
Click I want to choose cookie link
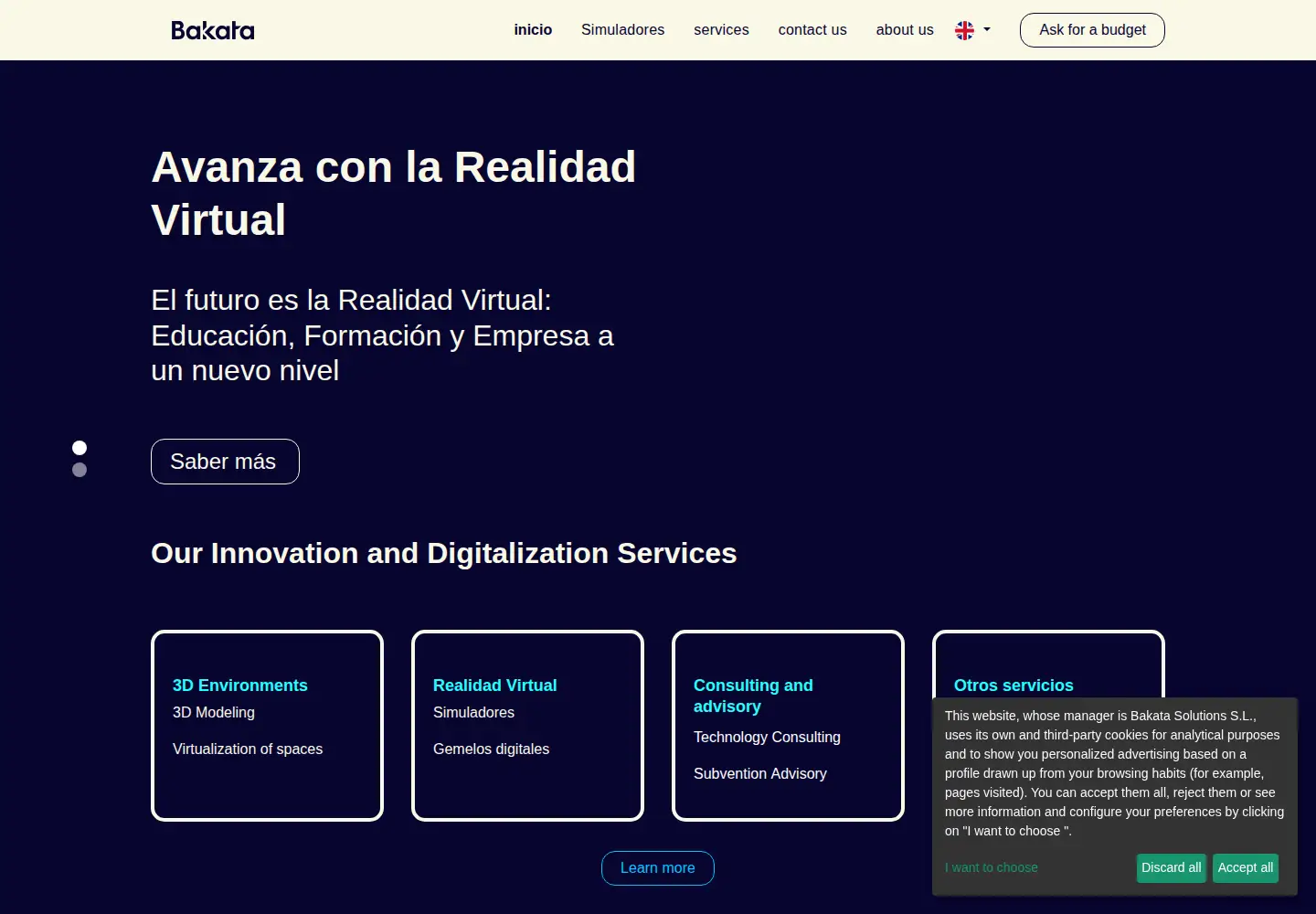[x=992, y=867]
